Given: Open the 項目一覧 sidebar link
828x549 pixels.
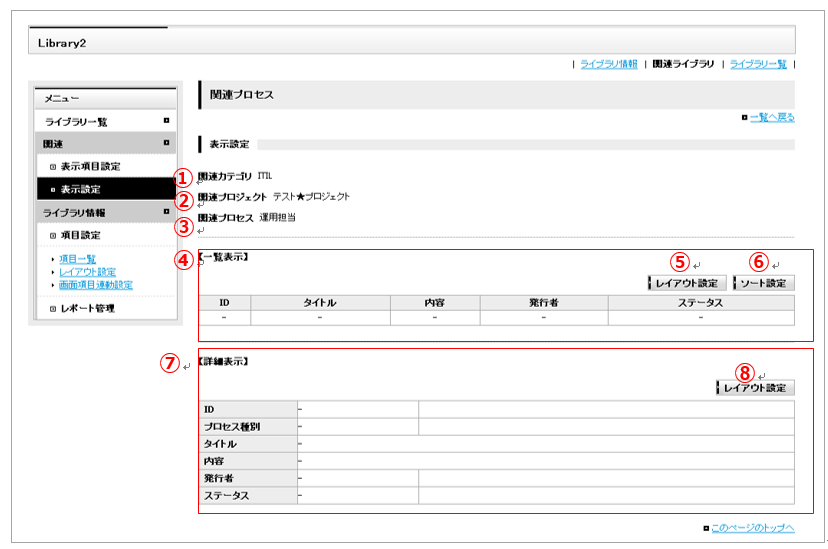Looking at the screenshot, I should pos(77,259).
